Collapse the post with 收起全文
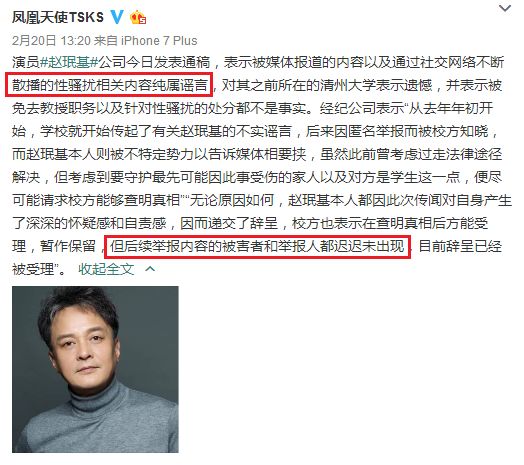 [106, 269]
